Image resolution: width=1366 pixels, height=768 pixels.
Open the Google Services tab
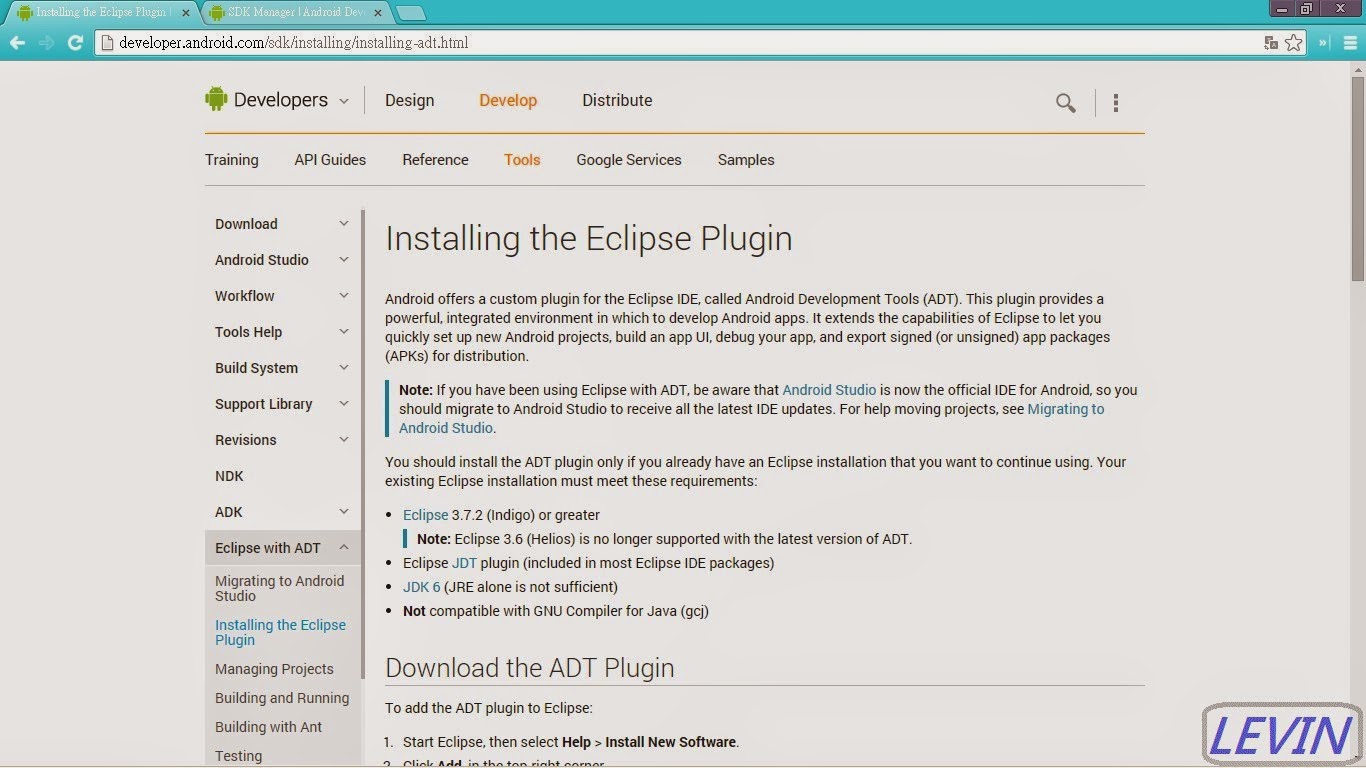pos(629,160)
